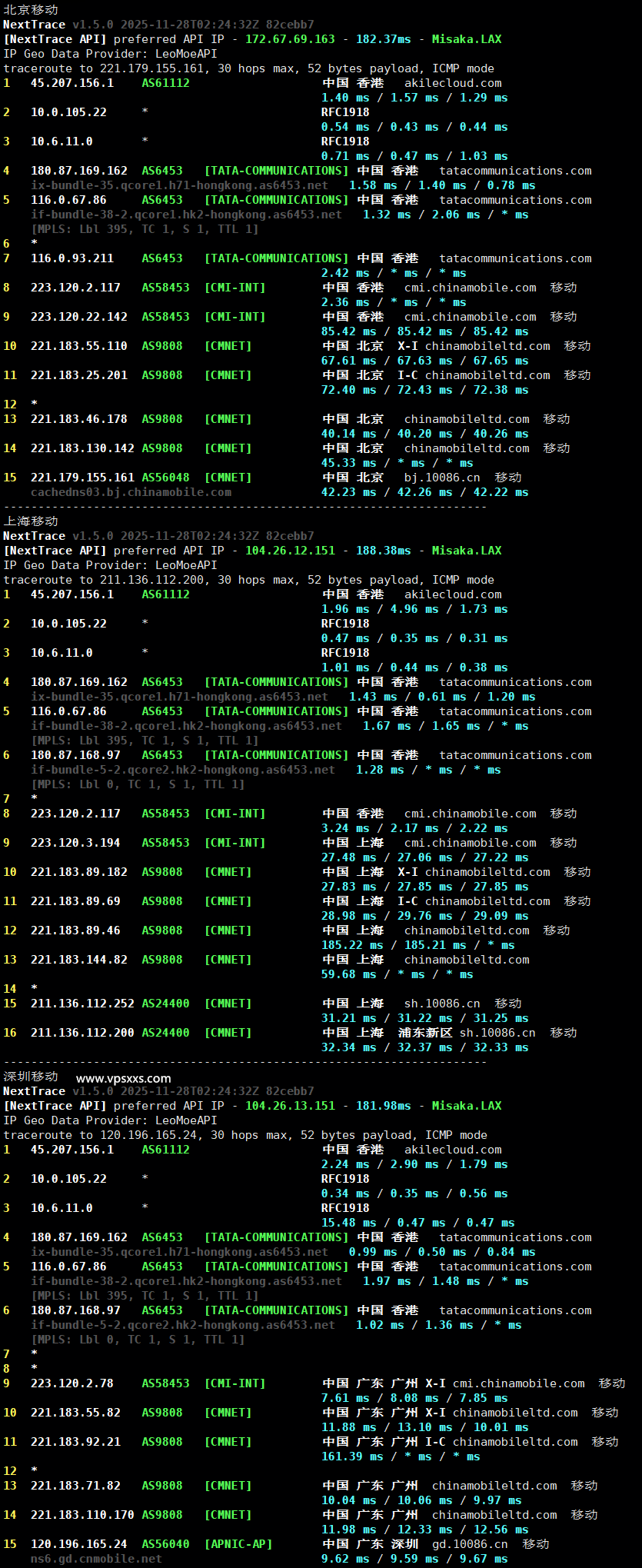The image size is (642, 1568).
Task: Select API IP 104.26.13.151
Action: (290, 1105)
